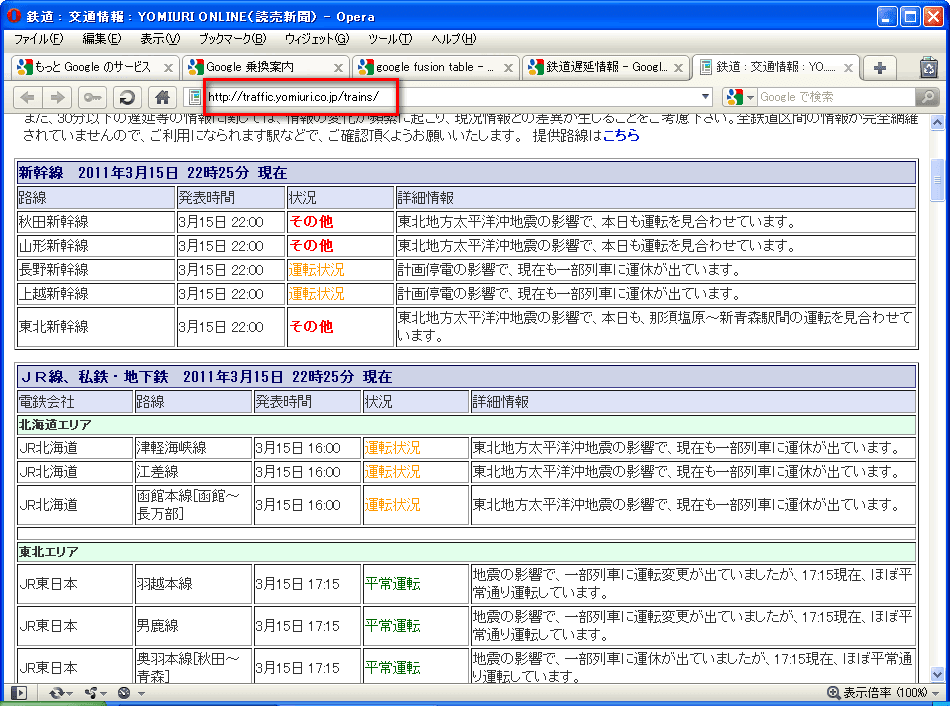Open the ヘルプ menu

tap(454, 39)
